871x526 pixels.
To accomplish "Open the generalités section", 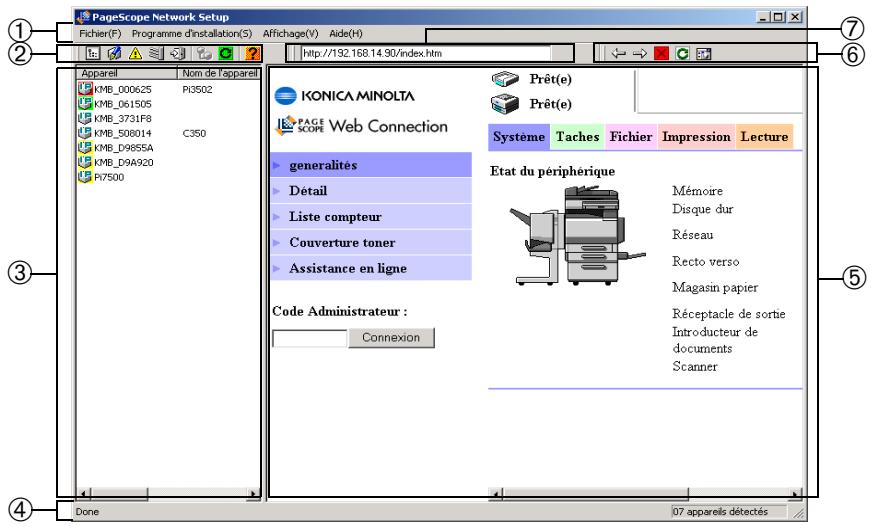I will (371, 165).
